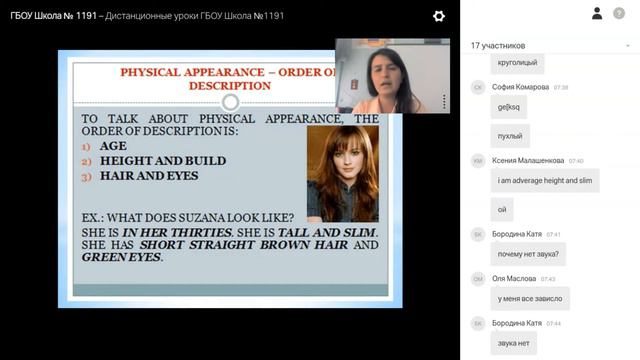
Task: Select chat message 'у меня все зависло'
Action: 530,299
